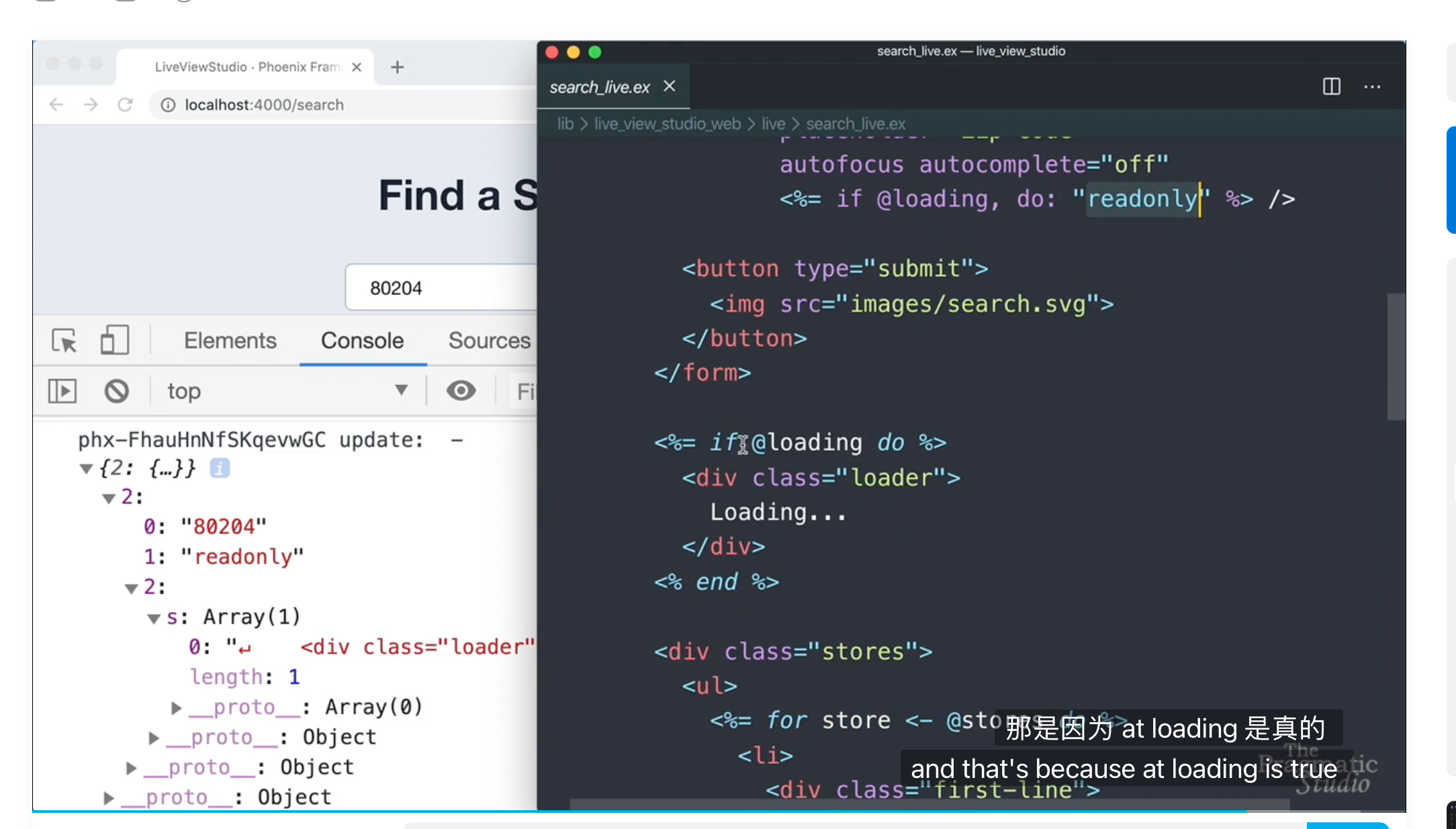Open the editor more actions ellipsis menu
This screenshot has height=829, width=1456.
pos(1372,87)
